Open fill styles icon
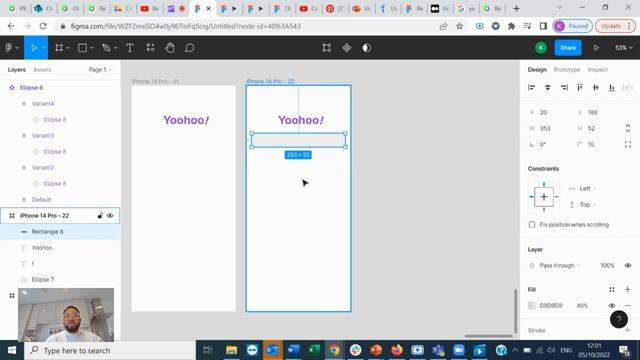This screenshot has height=360, width=640. point(611,289)
